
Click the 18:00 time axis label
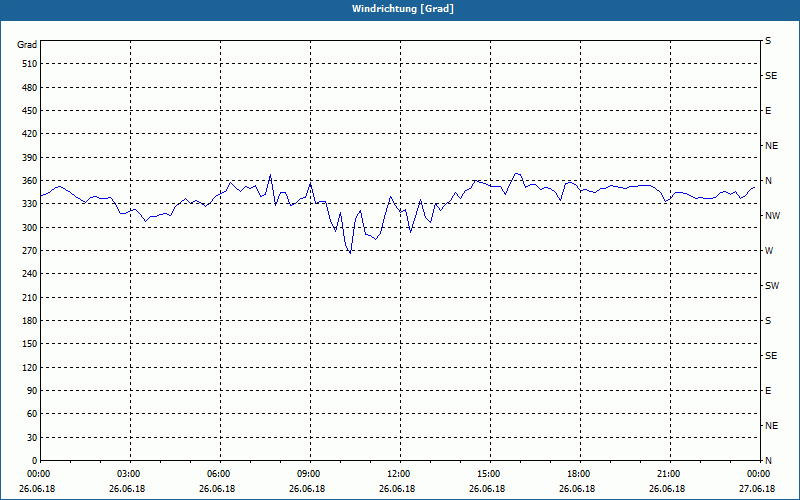coord(579,474)
